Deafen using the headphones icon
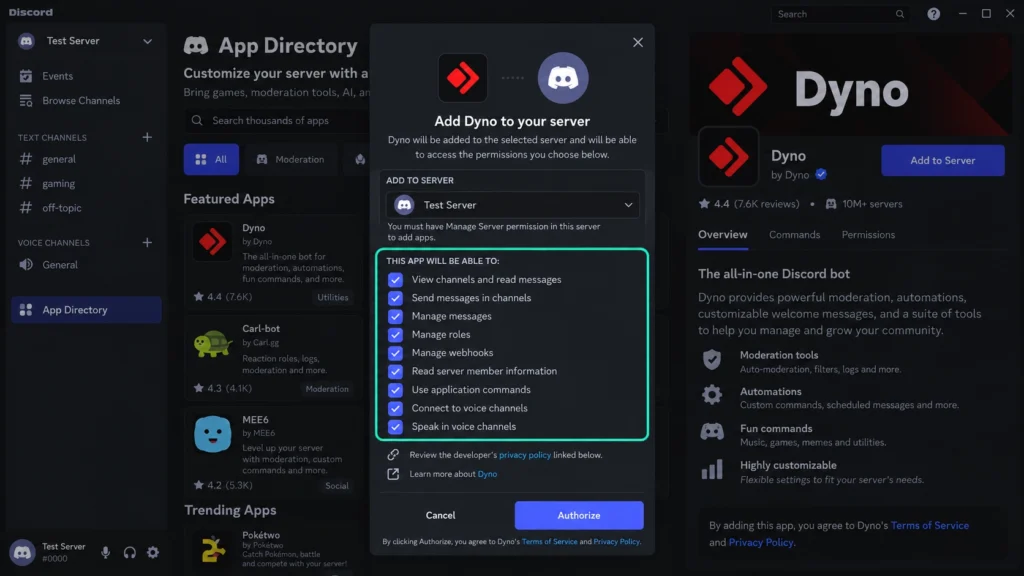The image size is (1024, 576). [x=129, y=552]
